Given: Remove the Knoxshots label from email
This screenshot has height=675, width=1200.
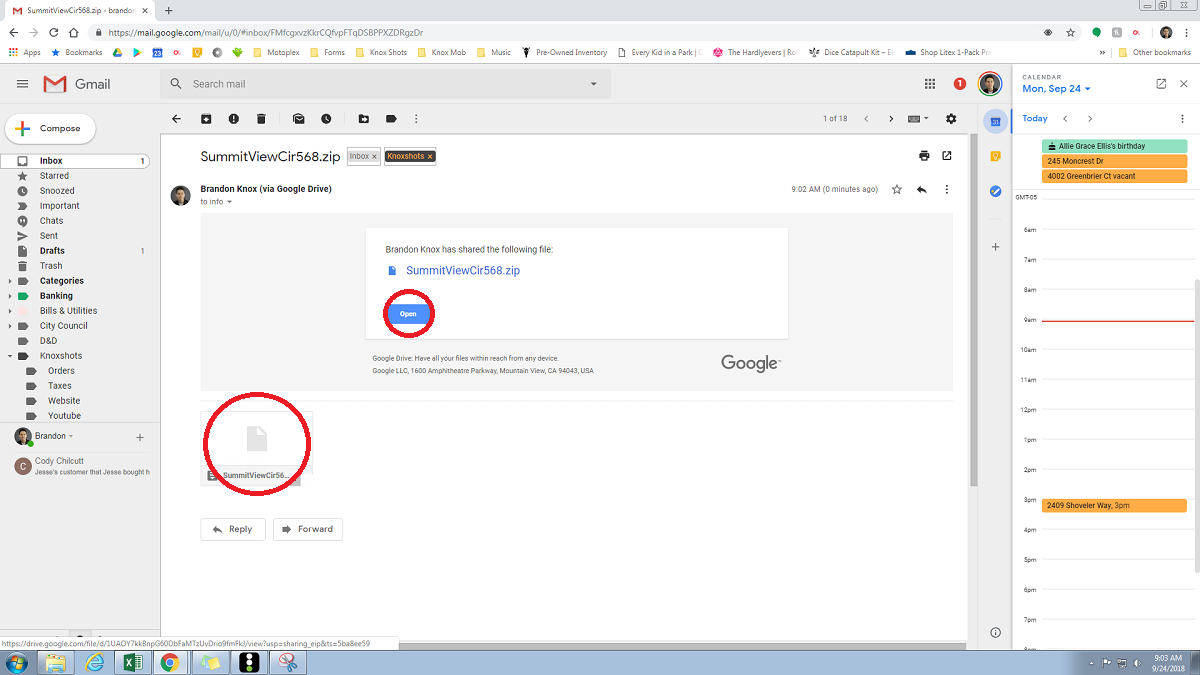Looking at the screenshot, I should tap(430, 157).
